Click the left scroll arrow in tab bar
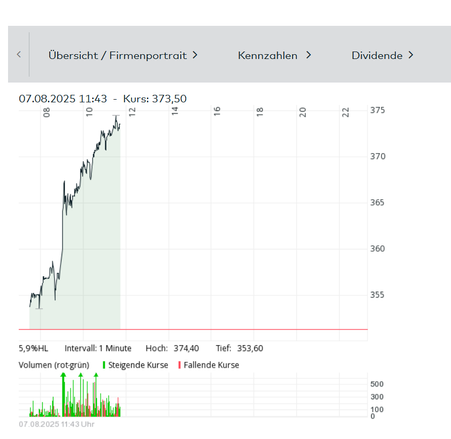Screen dimensions: 451x439 tap(19, 55)
